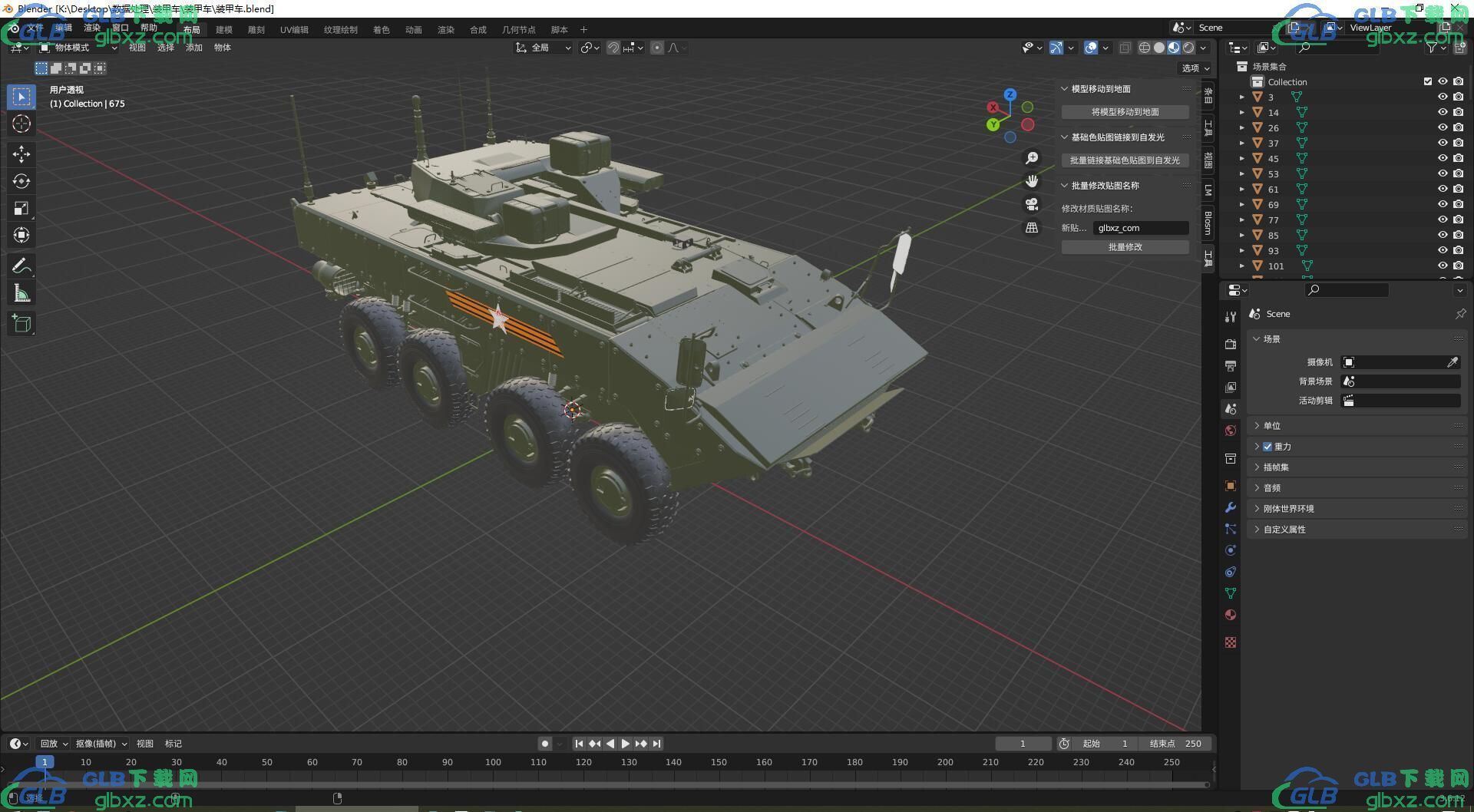This screenshot has width=1474, height=812.
Task: Open the Modifiers wrench tab icon
Action: click(x=1231, y=507)
